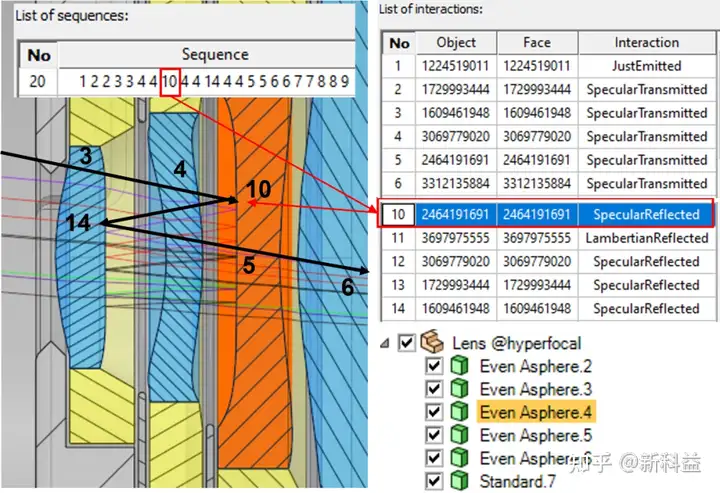The height and width of the screenshot is (493, 720).
Task: Select Even Asphere.2 in the tree
Action: [x=535, y=366]
